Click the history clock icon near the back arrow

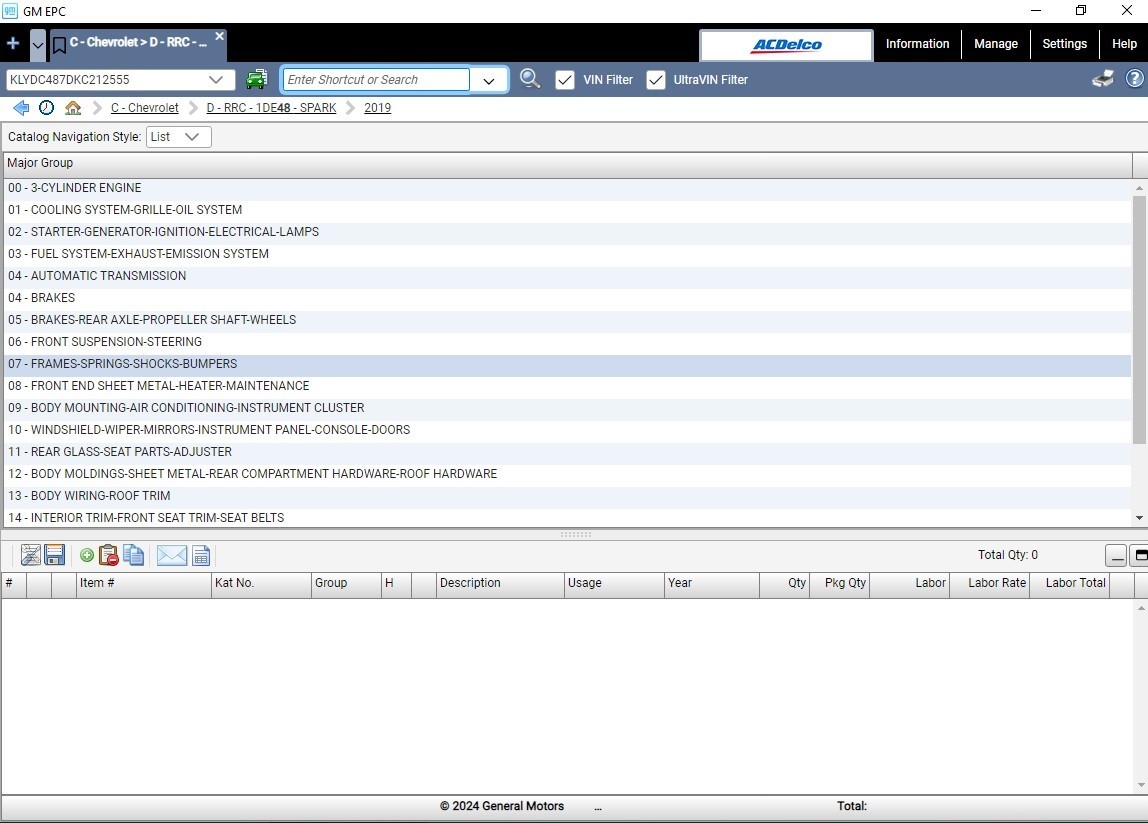pos(46,107)
